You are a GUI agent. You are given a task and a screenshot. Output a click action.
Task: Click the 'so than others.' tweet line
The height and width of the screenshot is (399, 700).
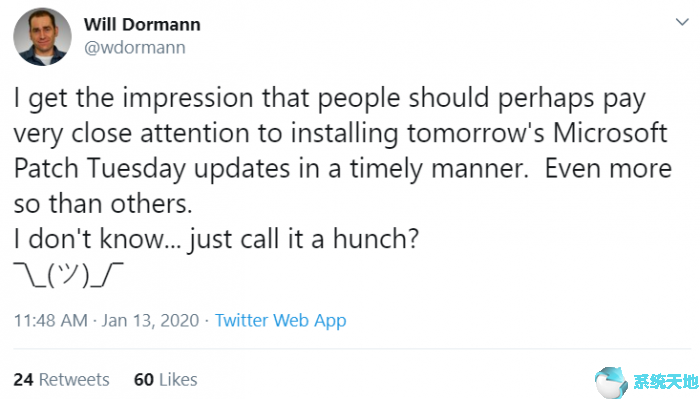[x=103, y=204]
